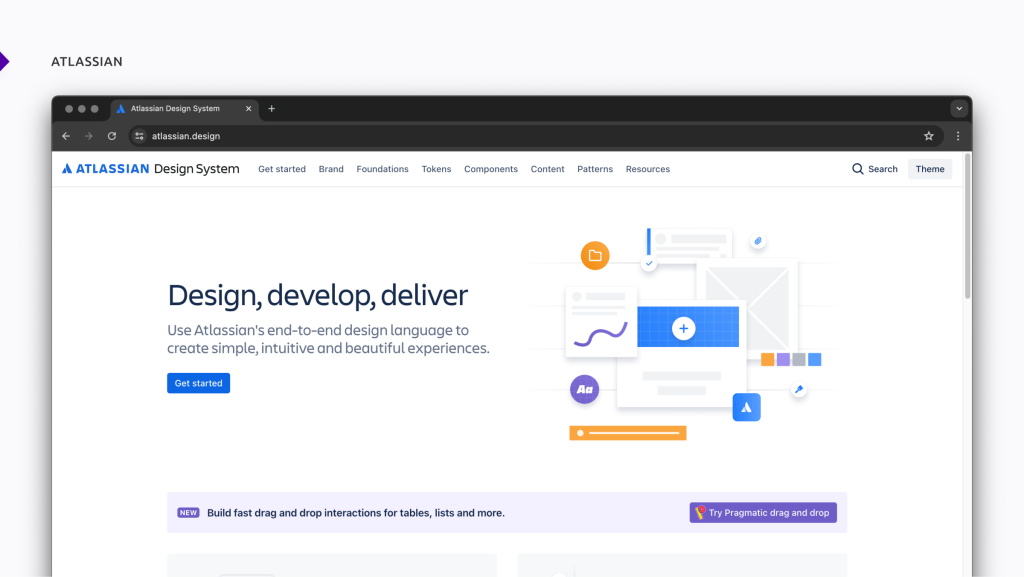Open a new tab with plus icon
1024x577 pixels.
[x=272, y=108]
